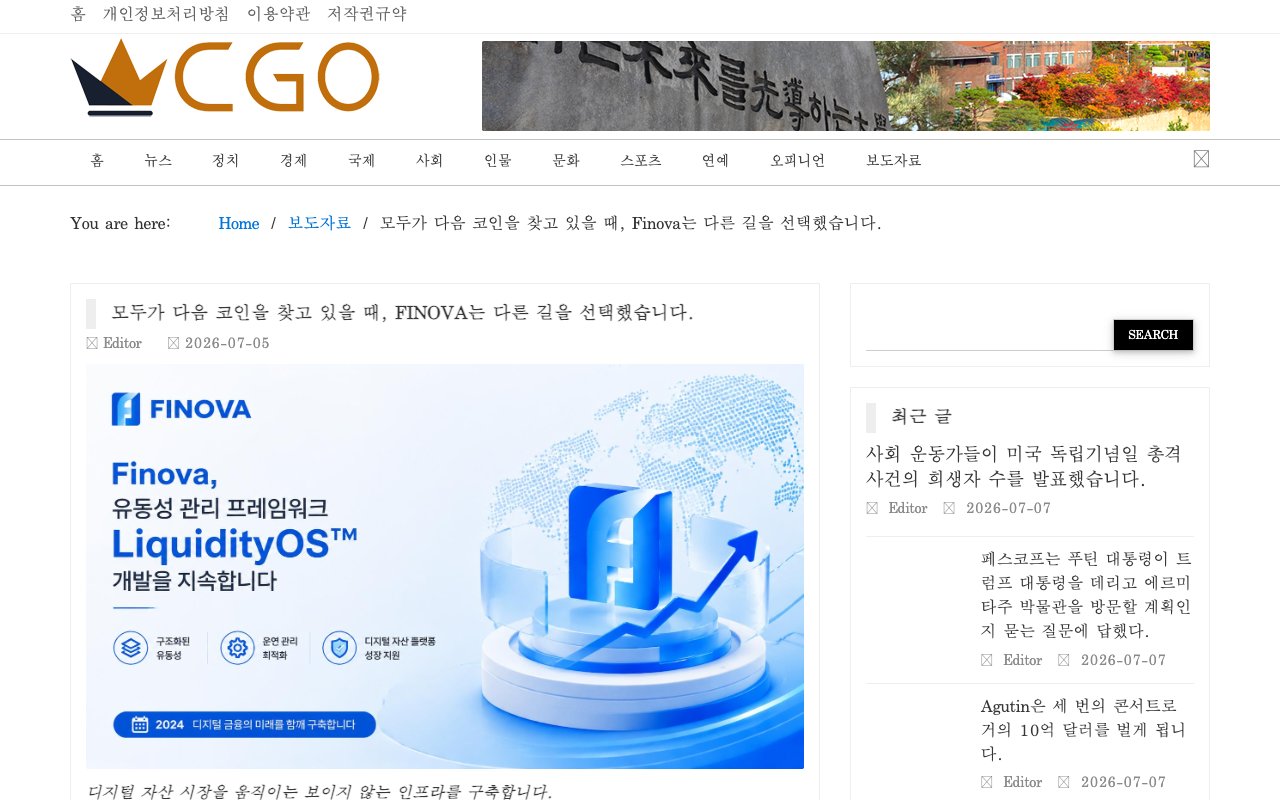Click the CGO crown logo

tap(225, 78)
